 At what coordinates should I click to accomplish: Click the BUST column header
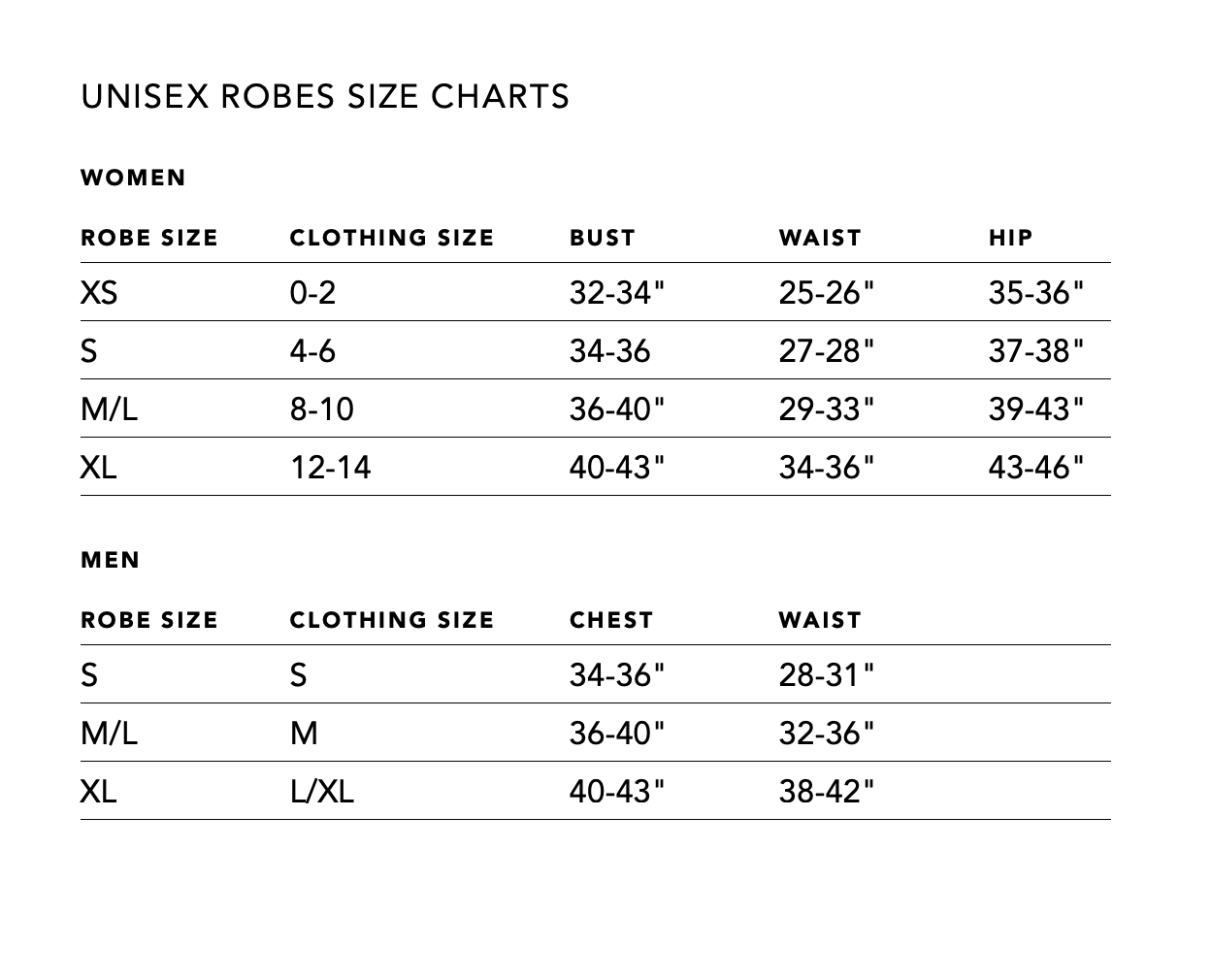pyautogui.click(x=602, y=238)
